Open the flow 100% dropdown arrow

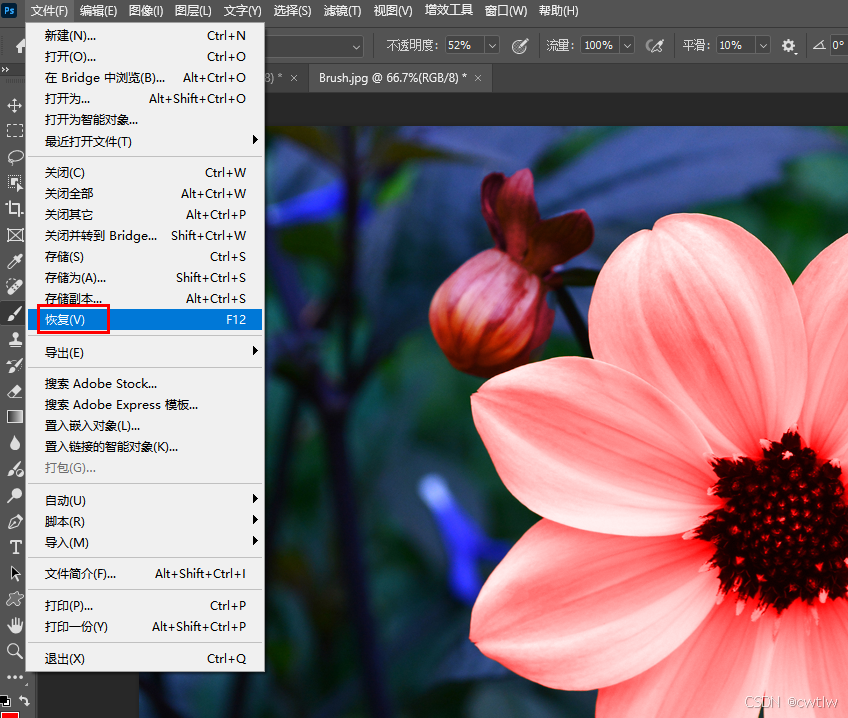click(627, 46)
